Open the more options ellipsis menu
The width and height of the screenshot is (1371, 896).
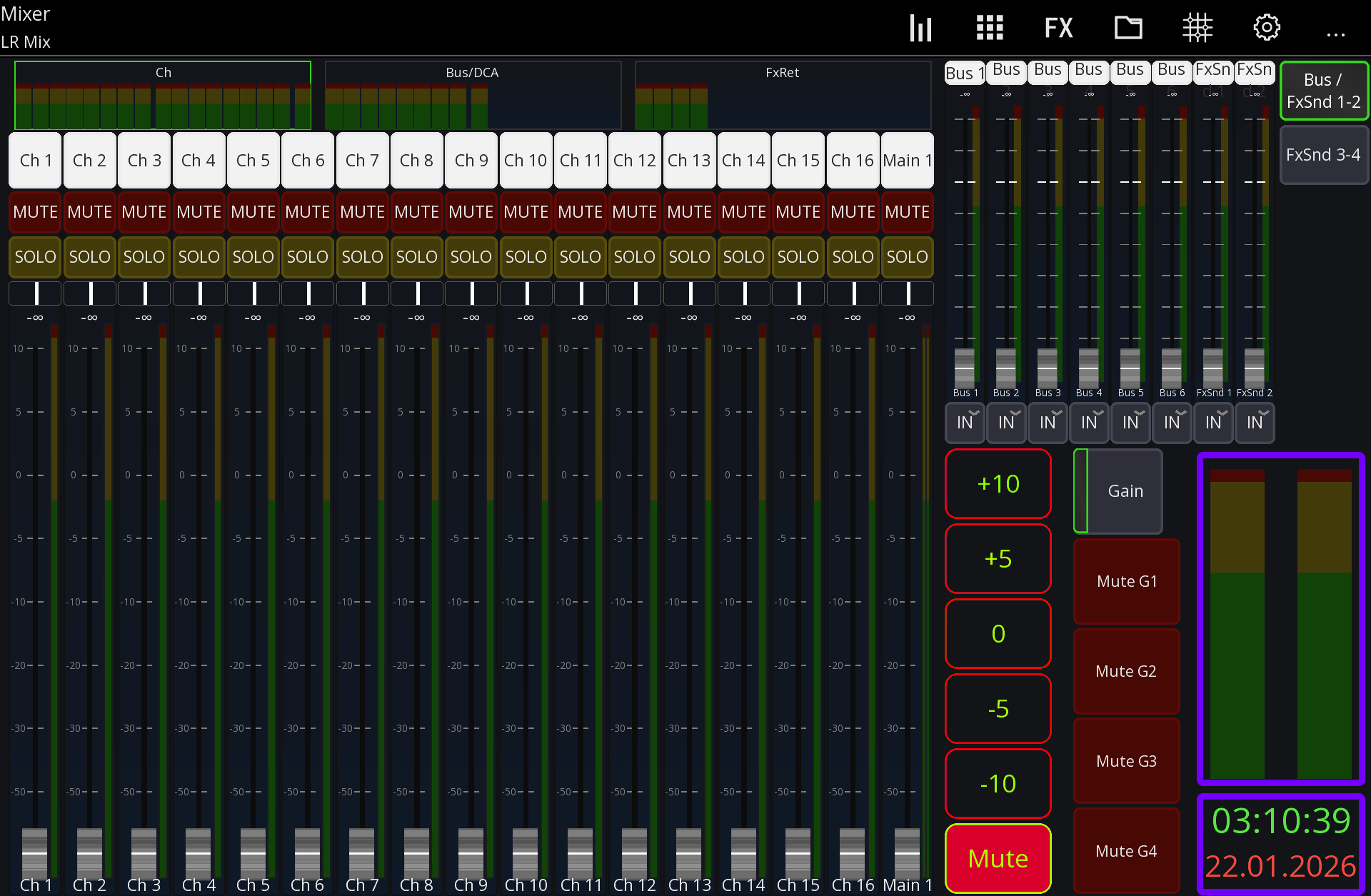click(x=1335, y=34)
